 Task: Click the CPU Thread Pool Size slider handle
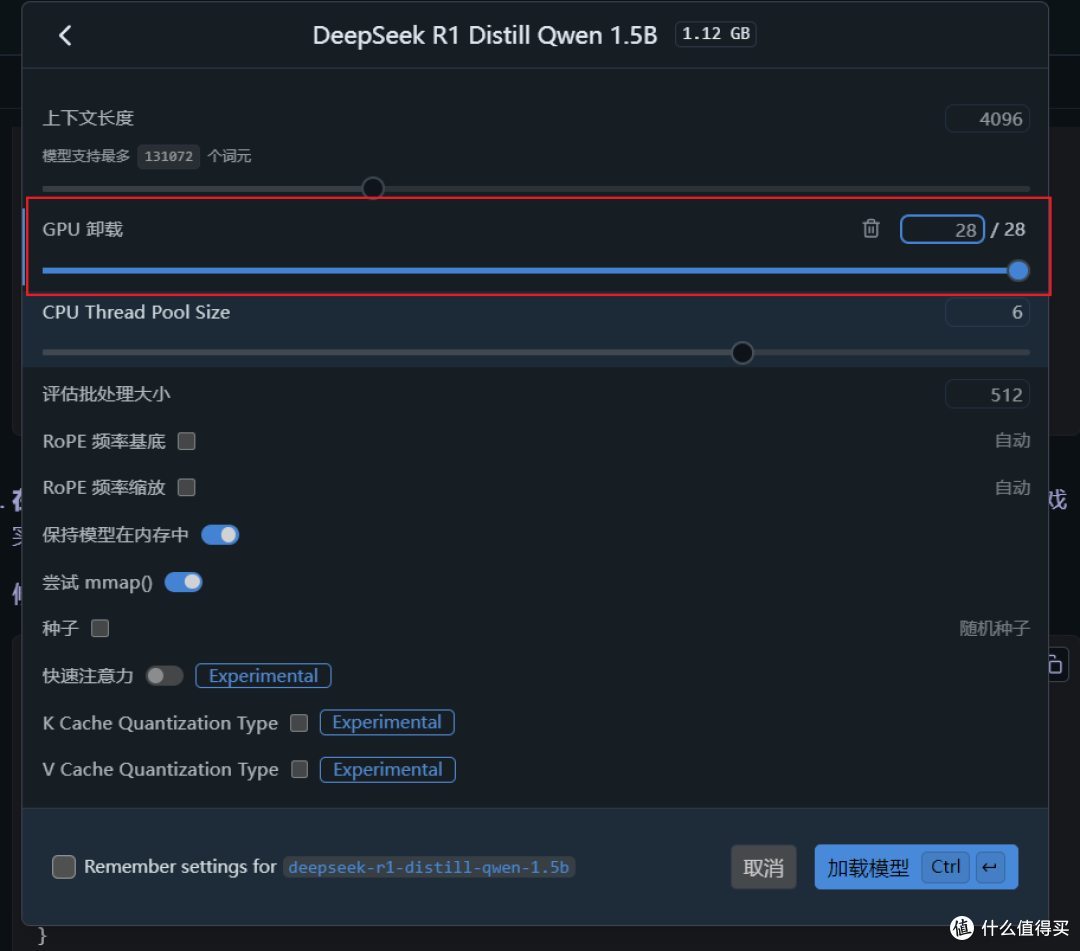tap(742, 353)
